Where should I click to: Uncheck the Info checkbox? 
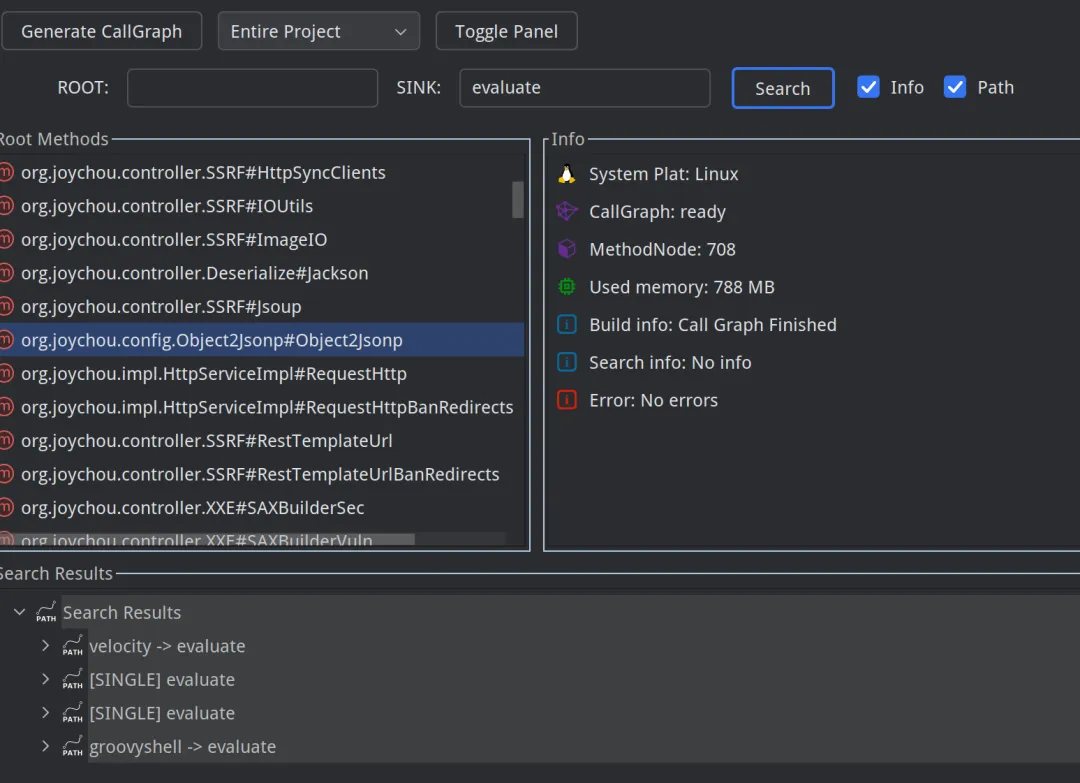tap(868, 87)
